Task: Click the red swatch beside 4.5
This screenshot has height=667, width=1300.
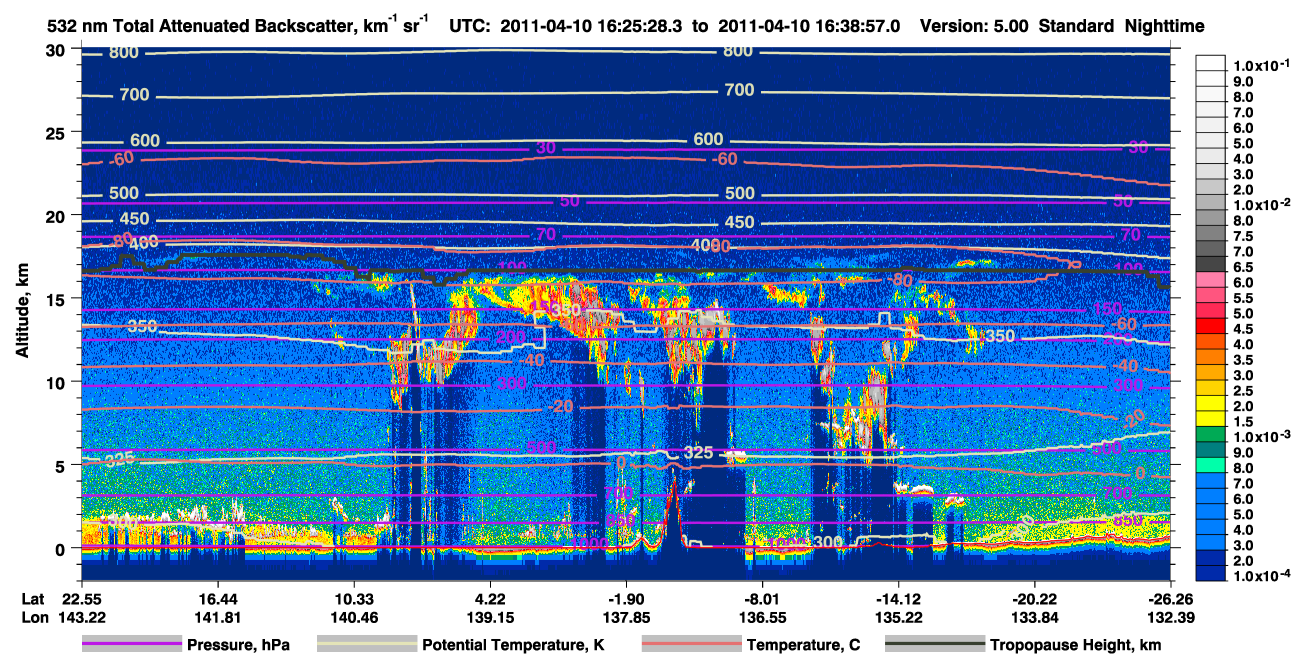Action: [x=1212, y=325]
